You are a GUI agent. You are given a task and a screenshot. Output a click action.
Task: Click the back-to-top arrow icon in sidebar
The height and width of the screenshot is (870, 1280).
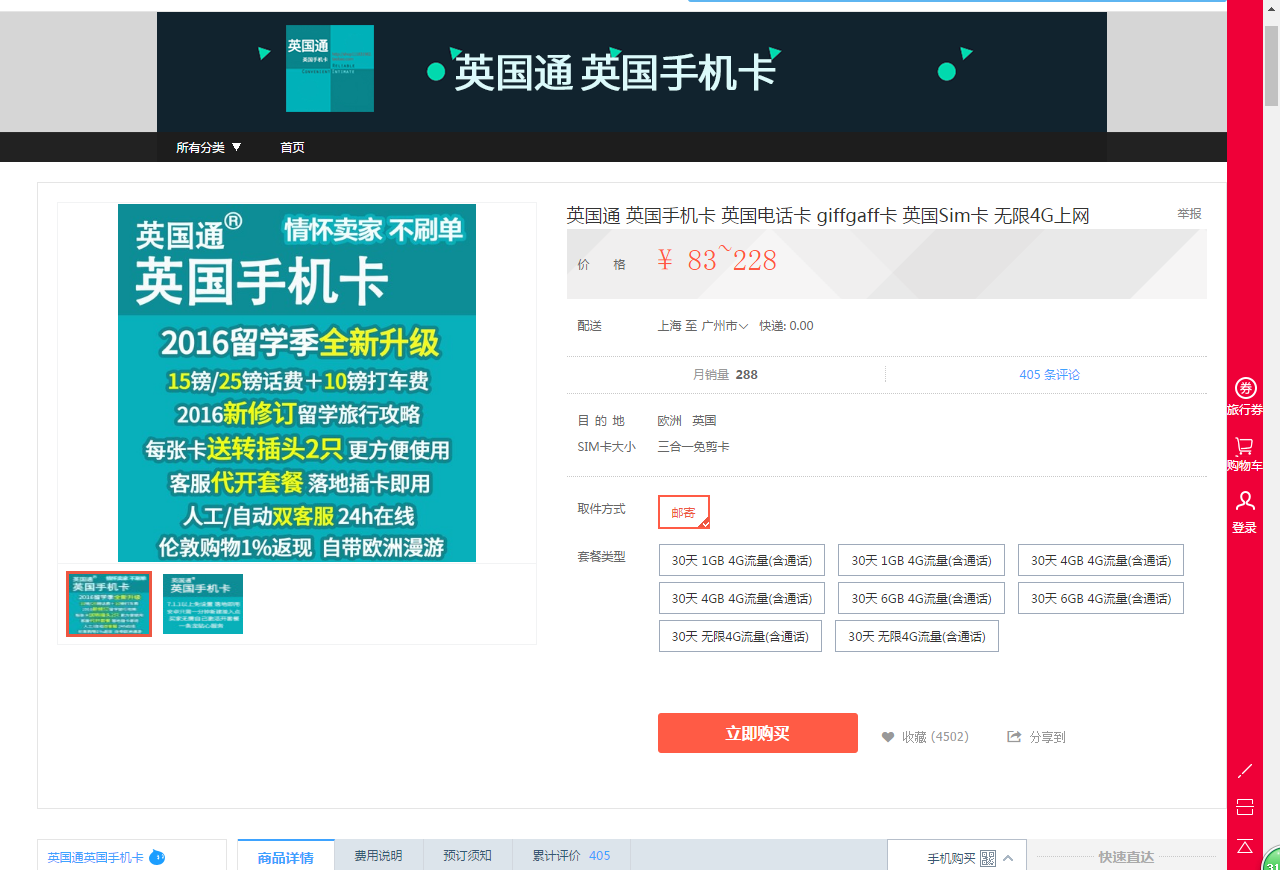click(x=1245, y=846)
